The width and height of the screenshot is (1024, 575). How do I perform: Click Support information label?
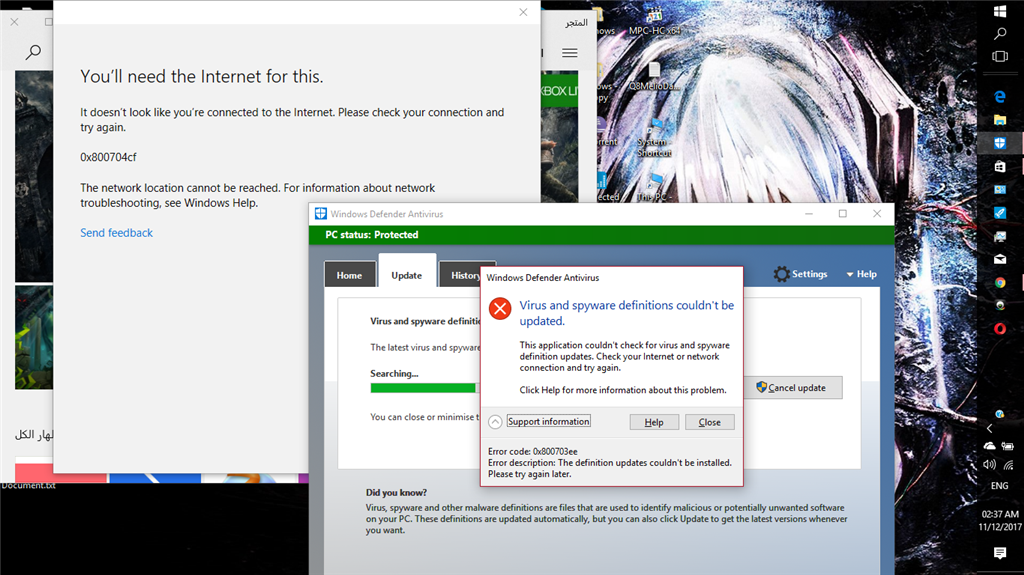click(x=549, y=421)
